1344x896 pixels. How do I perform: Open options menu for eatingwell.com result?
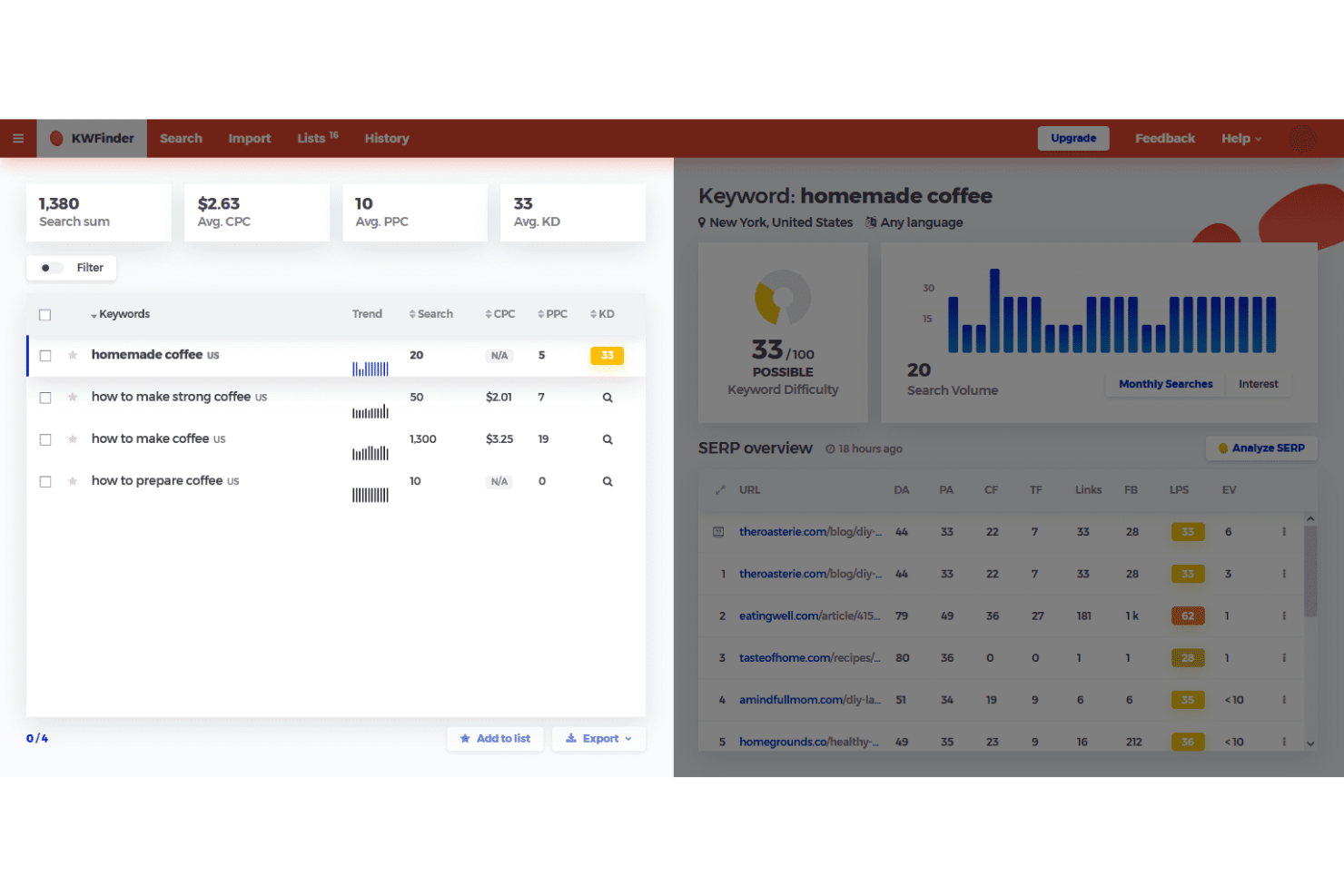(x=1284, y=615)
